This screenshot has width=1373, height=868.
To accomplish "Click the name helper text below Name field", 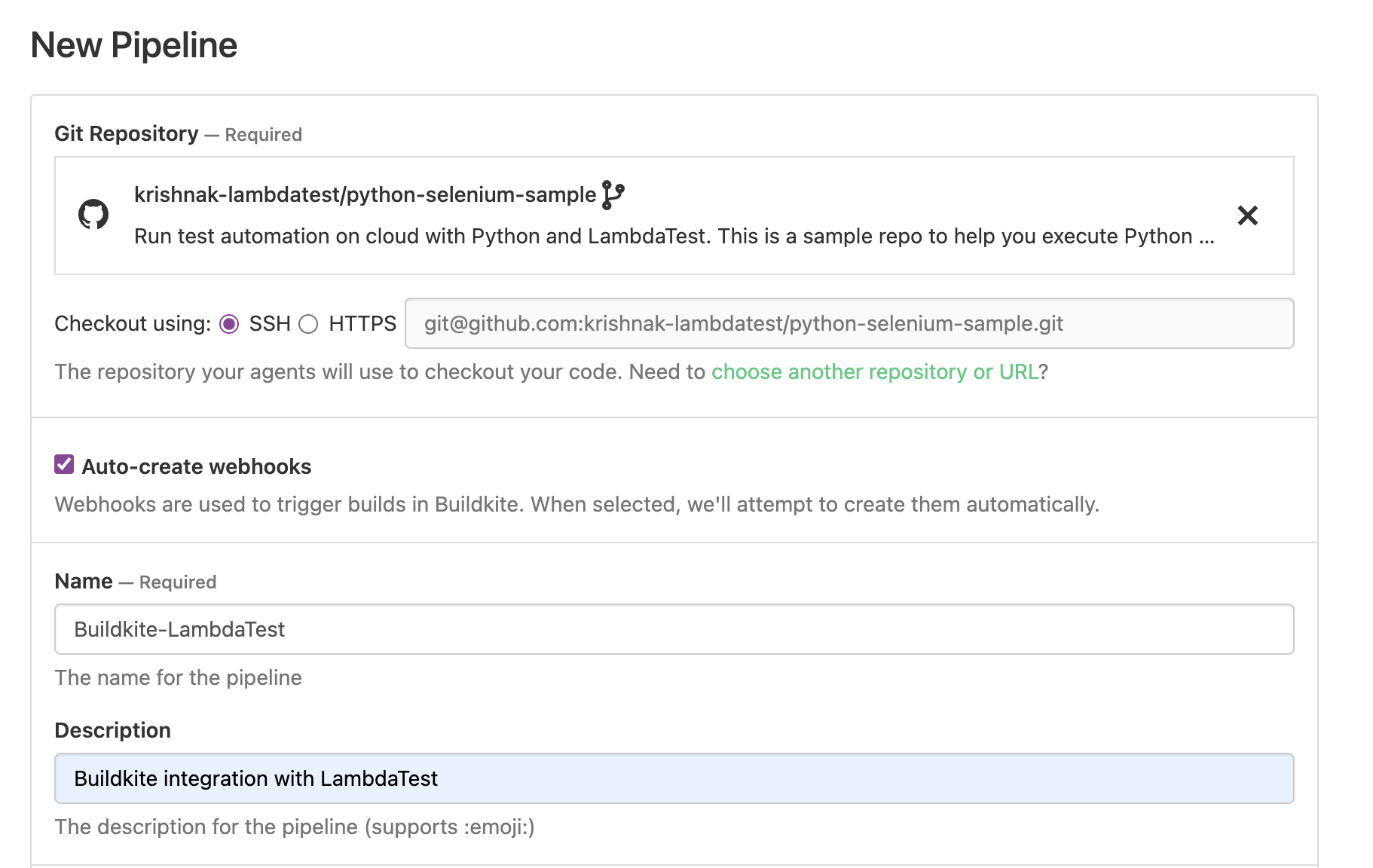I will [x=178, y=677].
